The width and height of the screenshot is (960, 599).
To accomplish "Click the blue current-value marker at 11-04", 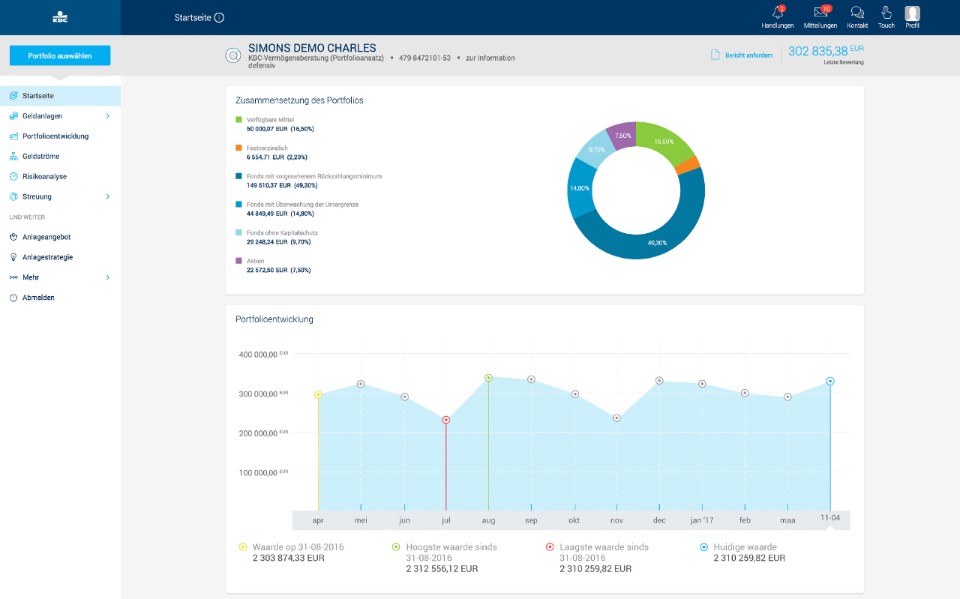I will tap(830, 381).
